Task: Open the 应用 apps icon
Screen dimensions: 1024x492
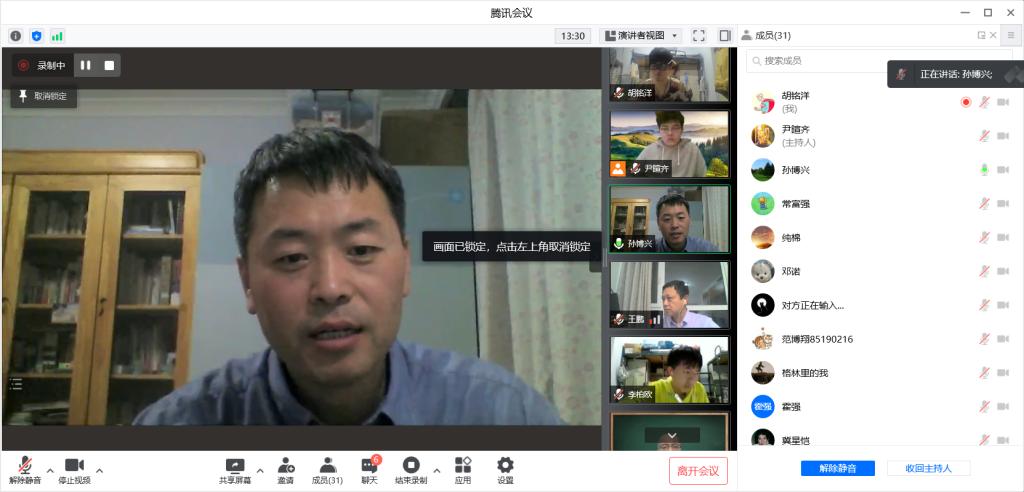Action: [x=463, y=469]
